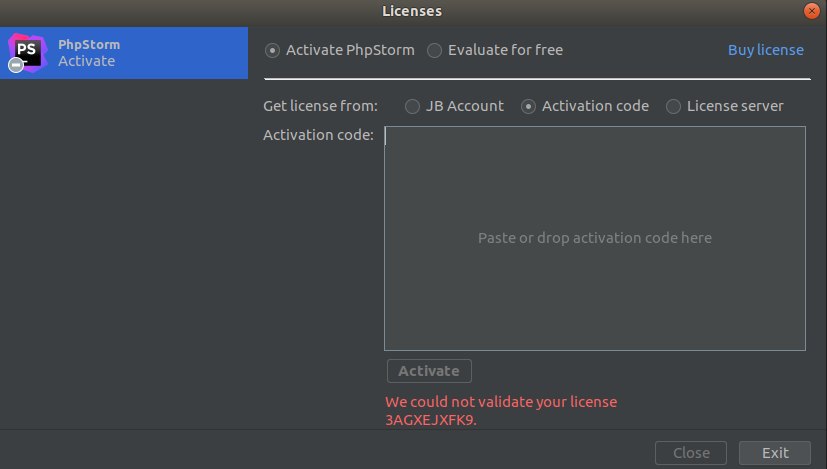The width and height of the screenshot is (827, 469).
Task: Open the Buy license link
Action: point(766,50)
